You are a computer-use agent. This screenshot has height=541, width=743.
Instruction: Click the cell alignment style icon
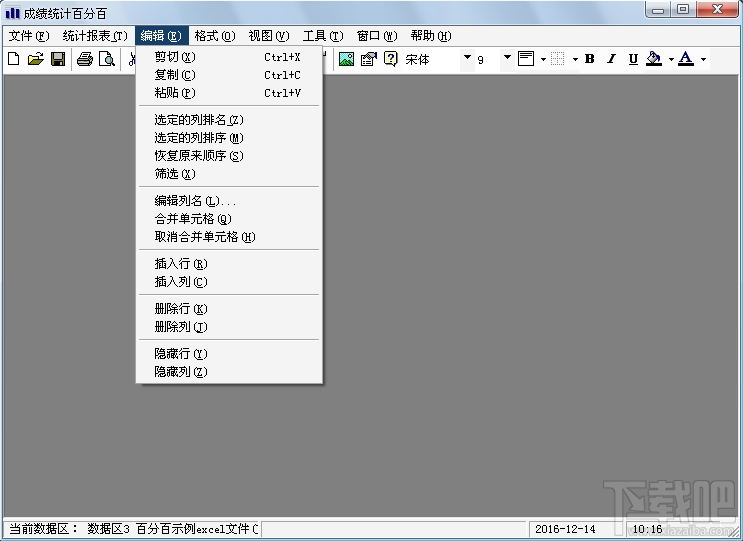click(x=526, y=59)
